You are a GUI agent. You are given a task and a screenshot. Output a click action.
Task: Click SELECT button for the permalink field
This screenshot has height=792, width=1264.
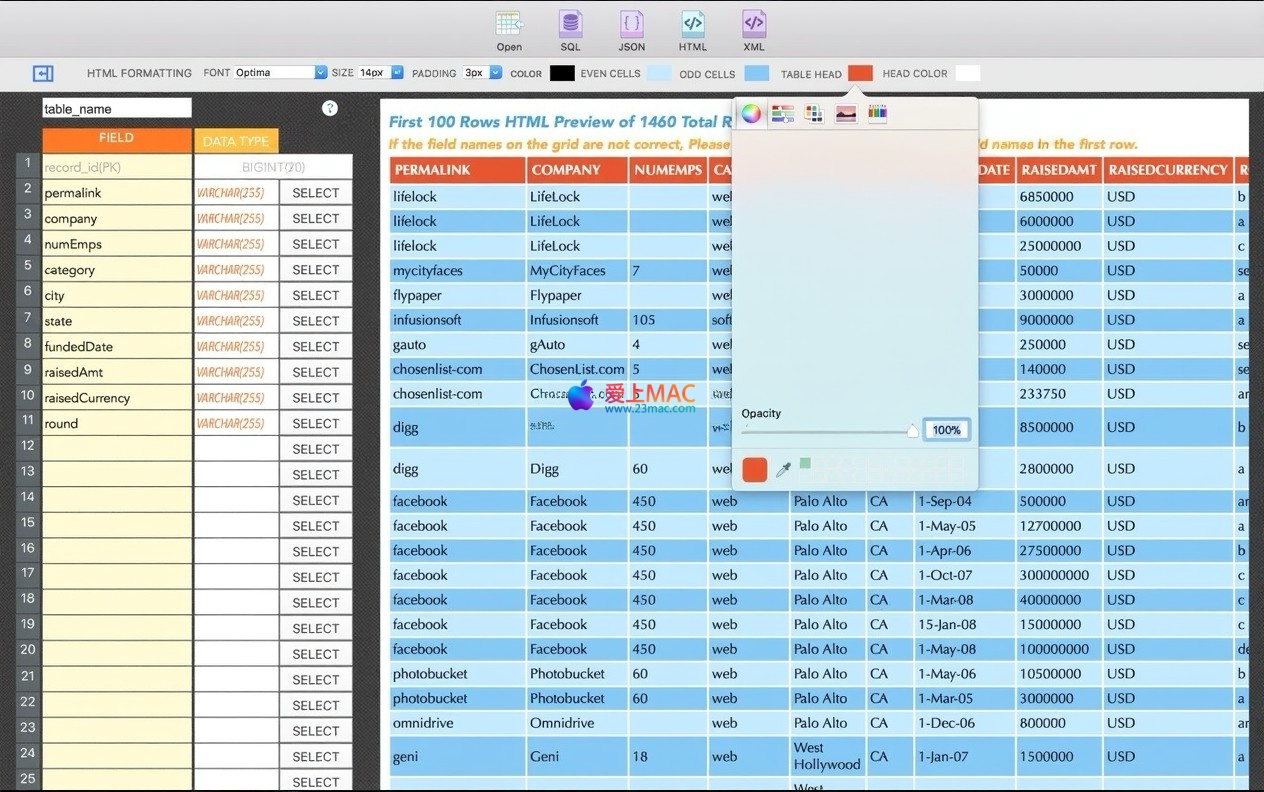[x=316, y=193]
